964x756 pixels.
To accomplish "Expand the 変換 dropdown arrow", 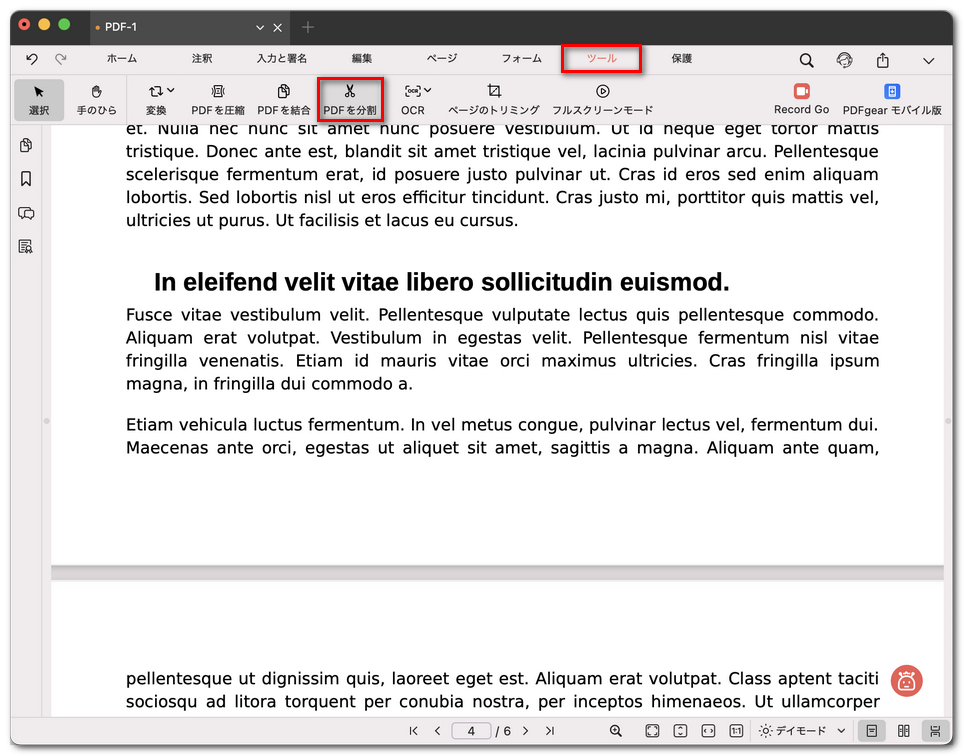I will 171,90.
